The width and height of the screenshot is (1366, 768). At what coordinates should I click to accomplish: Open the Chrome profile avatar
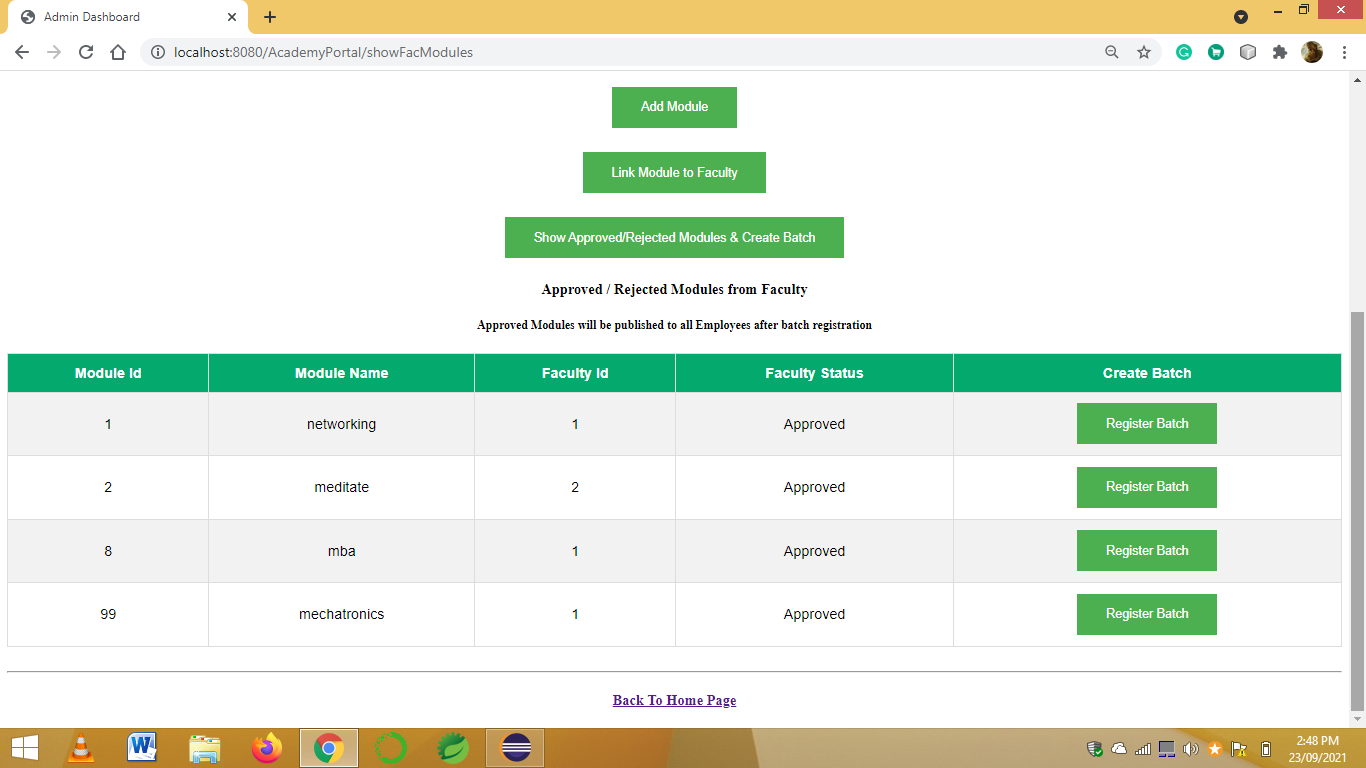click(1312, 52)
